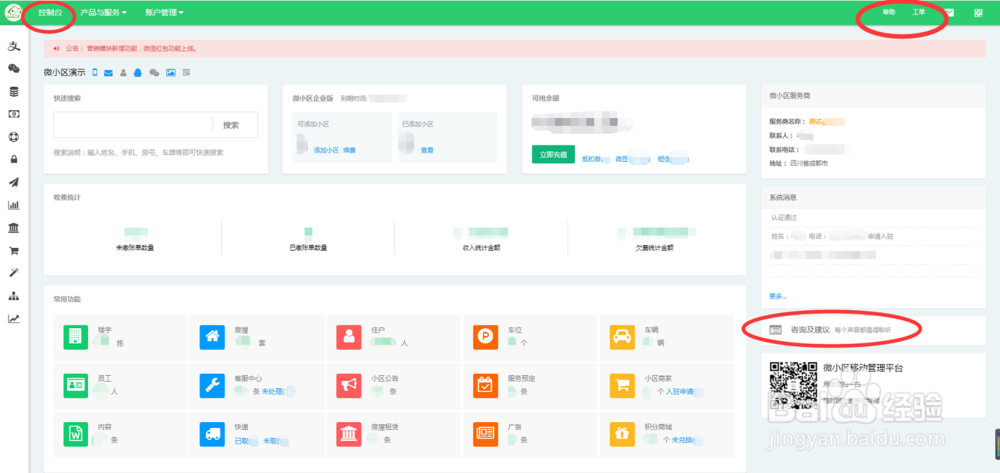Open the 小区公告 megaphone icon
This screenshot has width=1000, height=473.
349,385
